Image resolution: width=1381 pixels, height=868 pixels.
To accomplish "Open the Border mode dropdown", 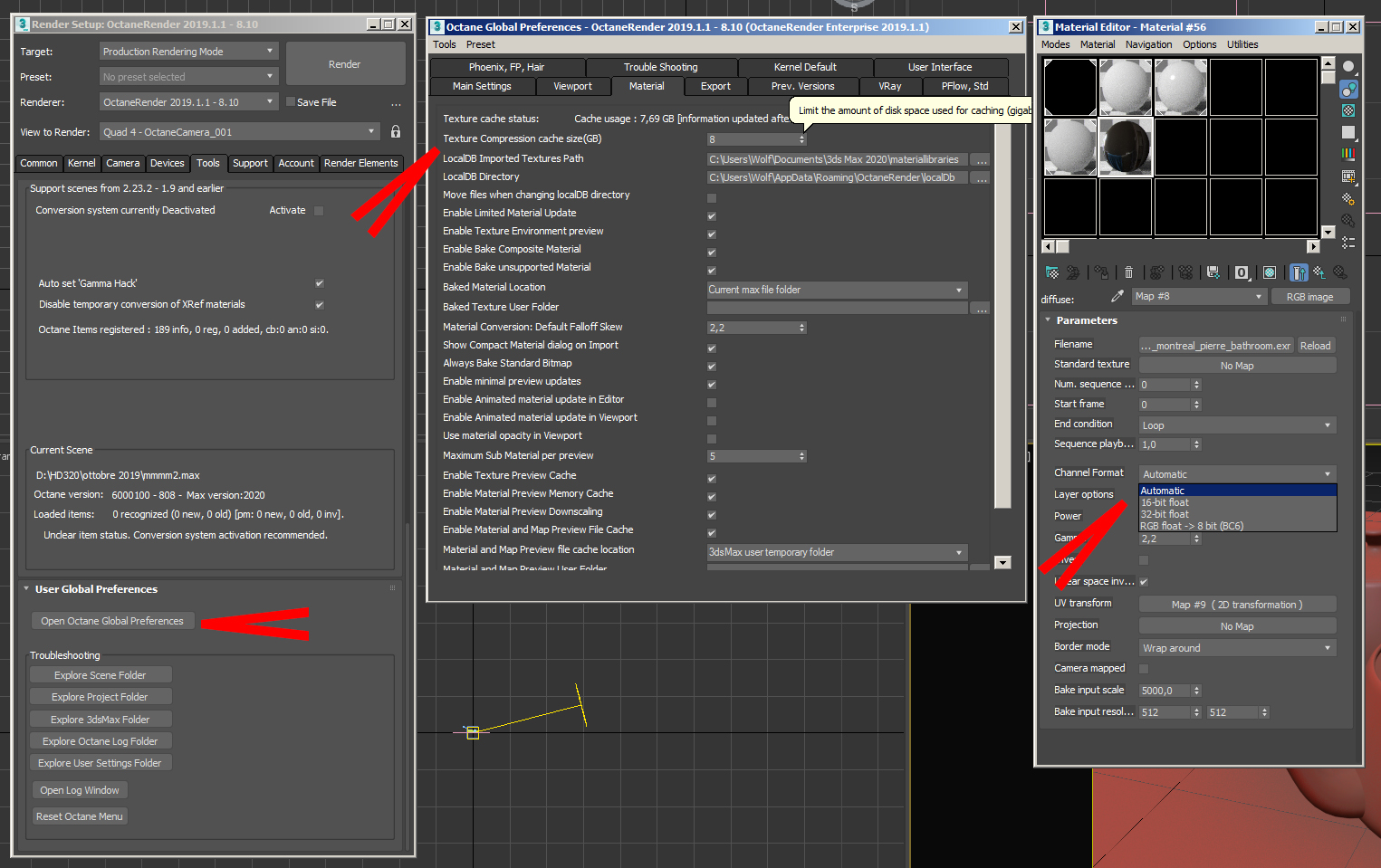I will [x=1237, y=648].
